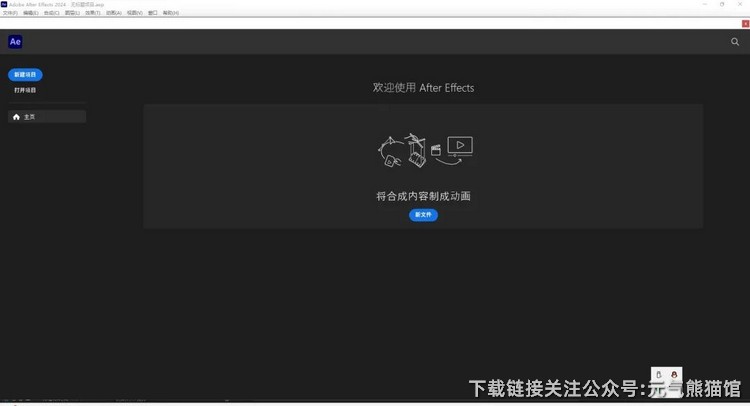Open the 视图(V) view menu
The width and height of the screenshot is (750, 406).
134,13
